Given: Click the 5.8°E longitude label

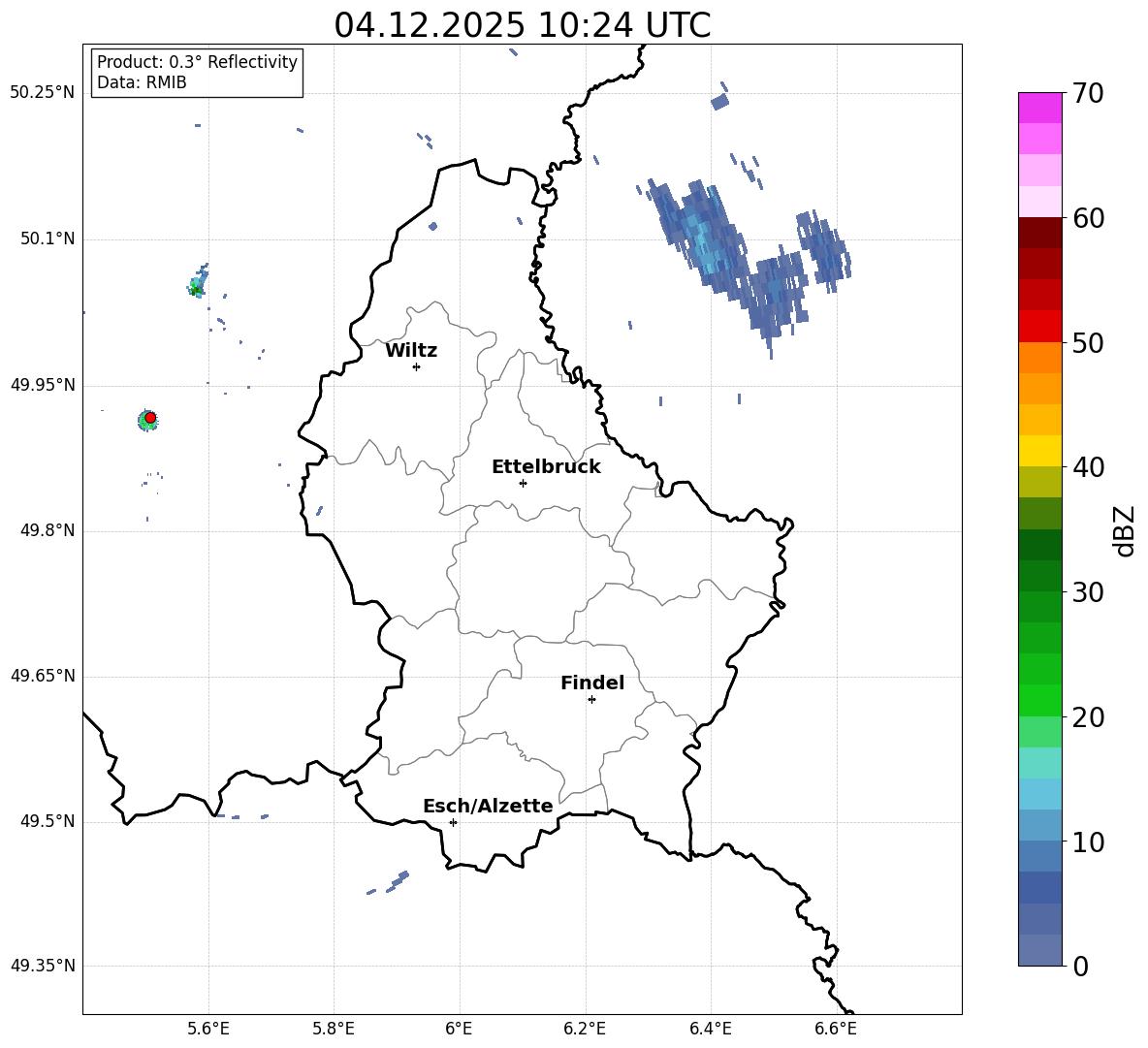Looking at the screenshot, I should (334, 1030).
